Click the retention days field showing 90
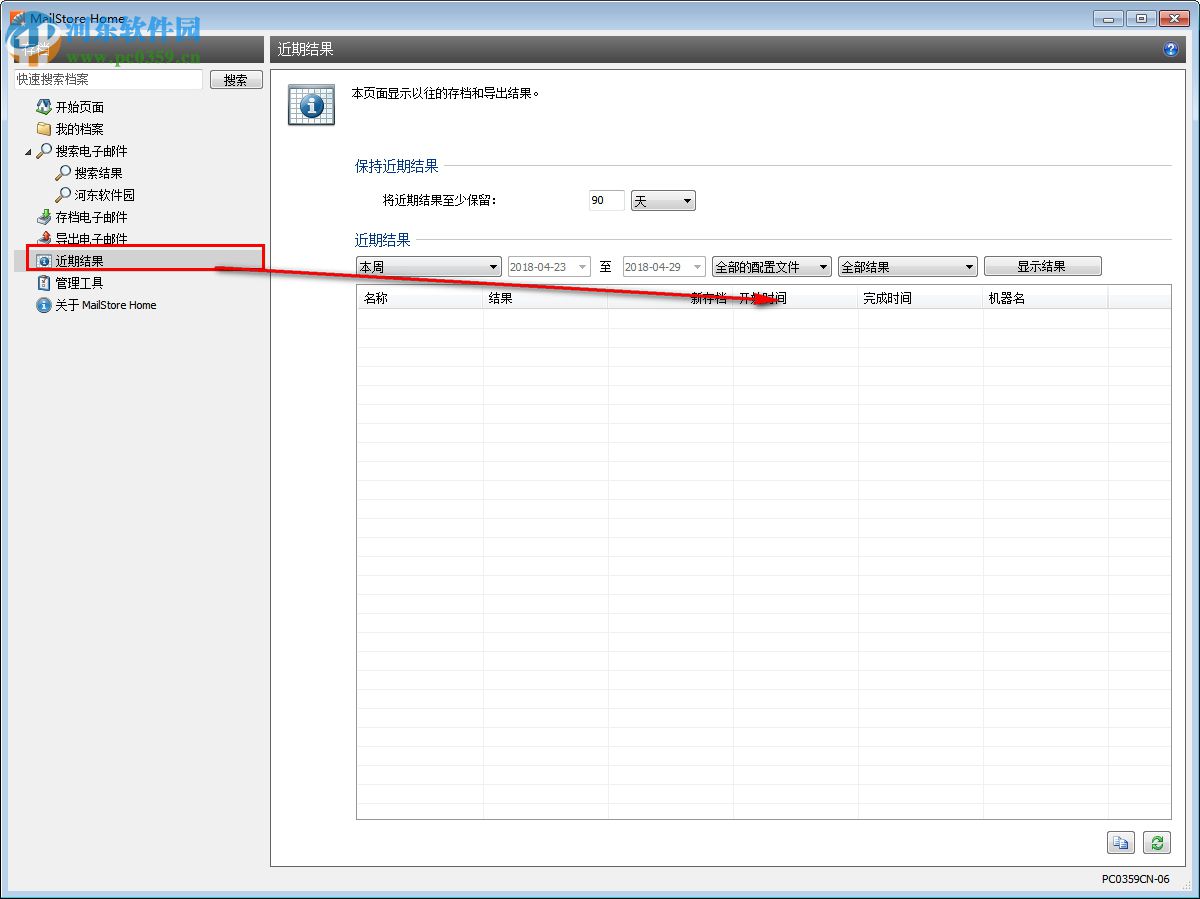 click(x=607, y=201)
